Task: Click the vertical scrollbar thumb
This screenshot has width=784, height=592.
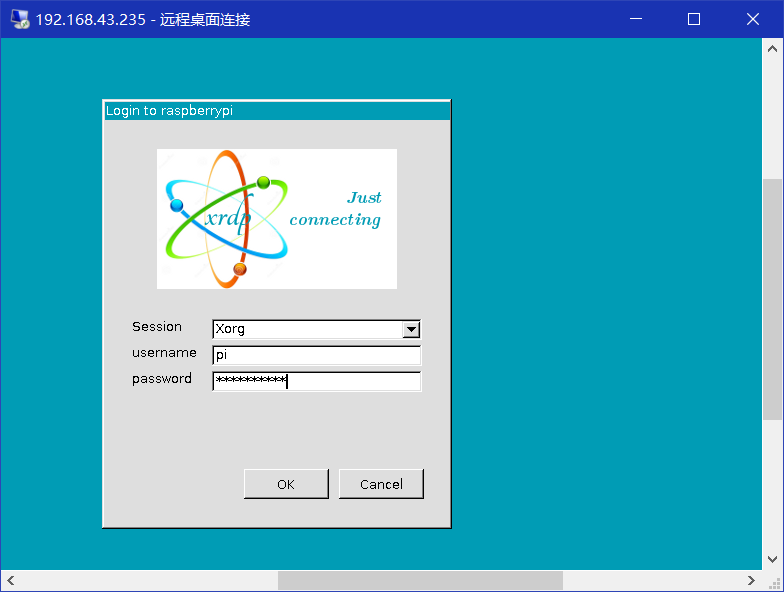Action: [772, 299]
